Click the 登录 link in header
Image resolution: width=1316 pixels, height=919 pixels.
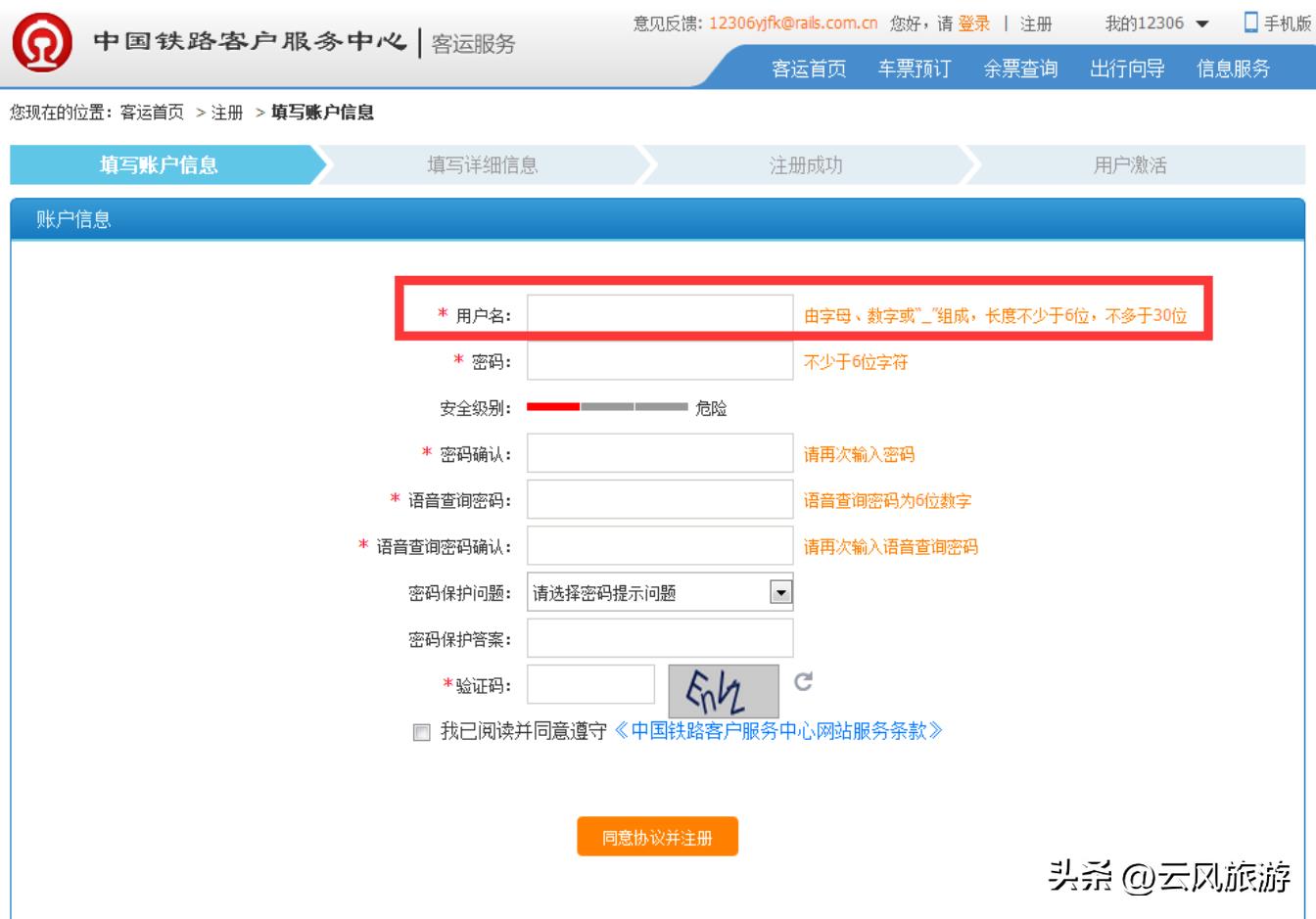(x=974, y=23)
